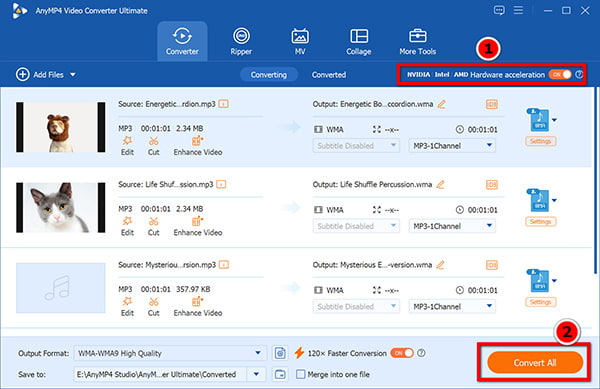Show info for Energetic source file
This screenshot has height=389, width=600.
tap(223, 104)
